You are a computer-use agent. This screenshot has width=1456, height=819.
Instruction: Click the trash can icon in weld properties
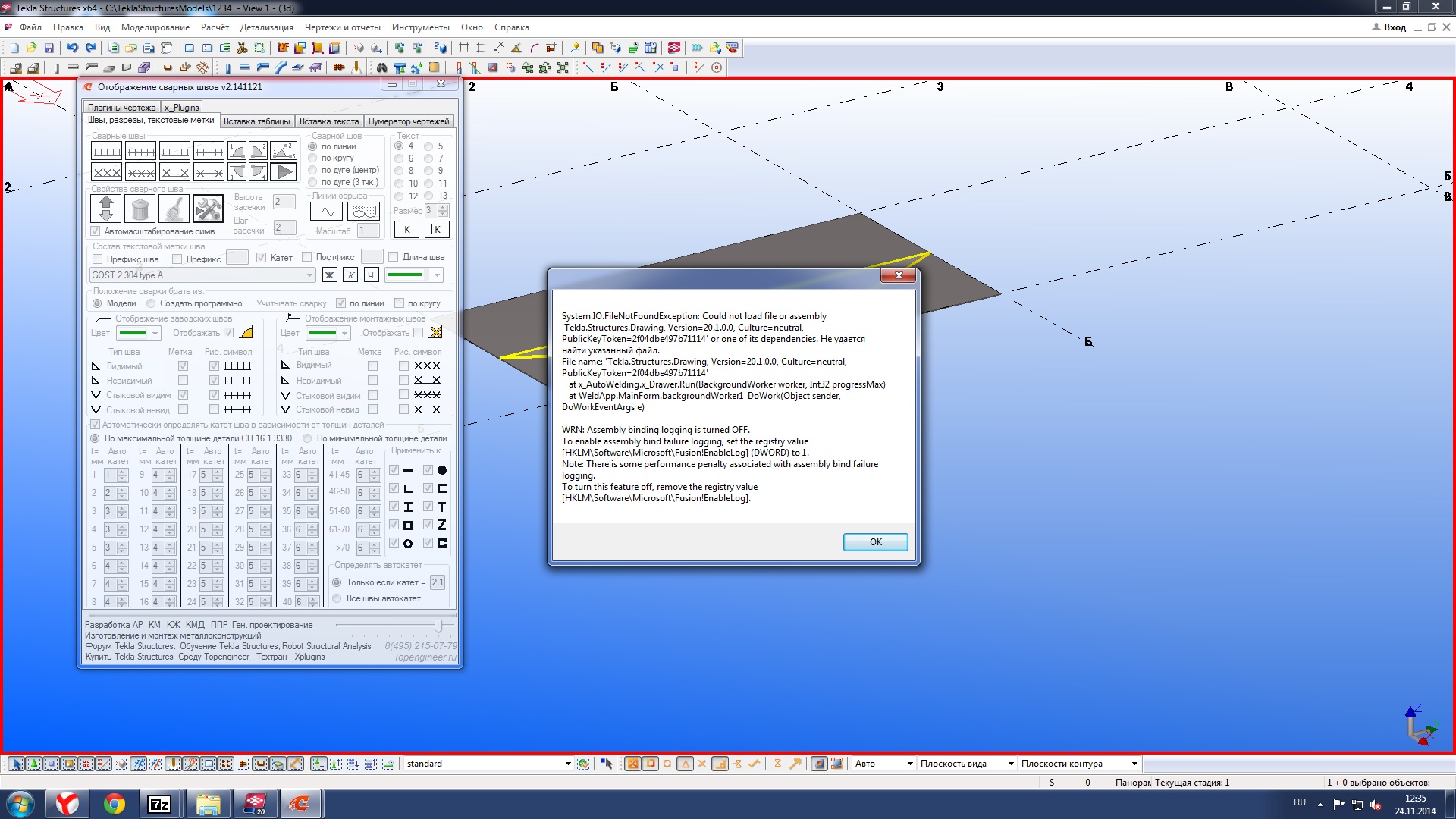point(140,209)
